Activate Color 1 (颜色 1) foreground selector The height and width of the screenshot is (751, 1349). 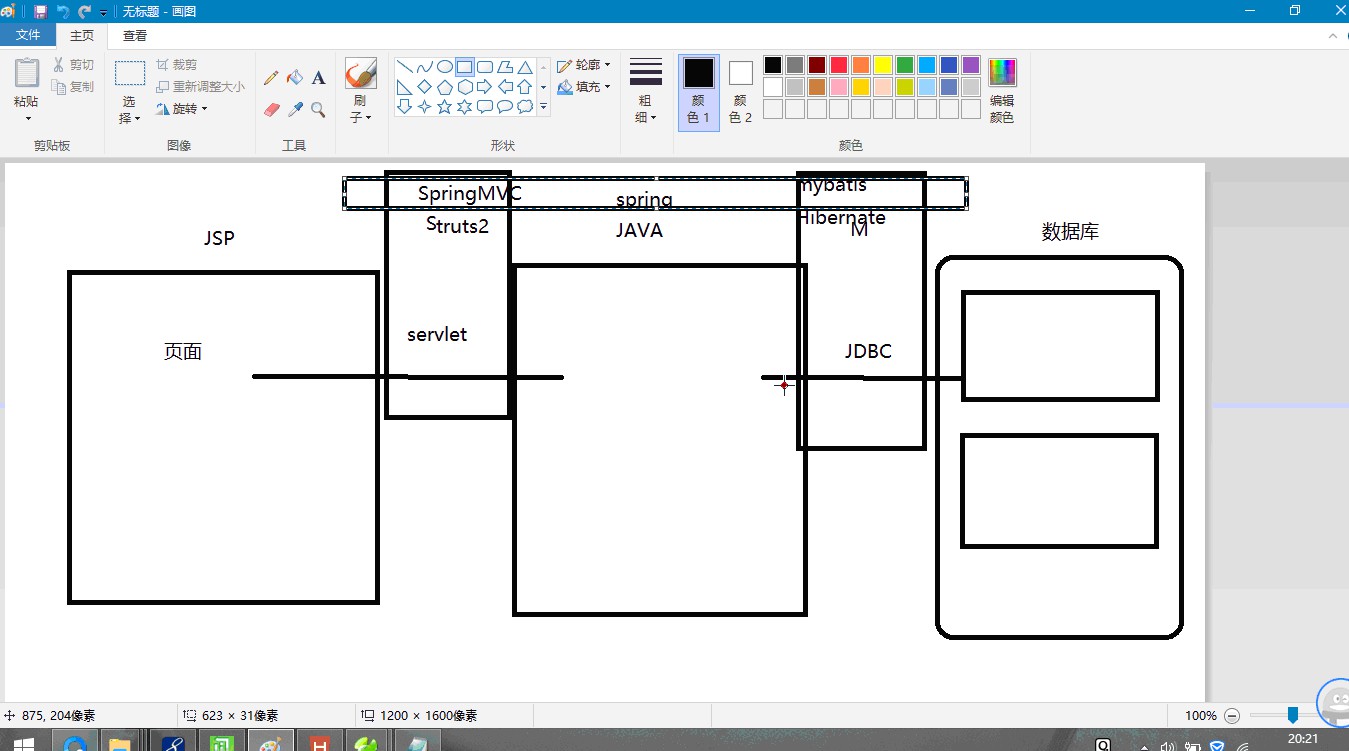[699, 92]
